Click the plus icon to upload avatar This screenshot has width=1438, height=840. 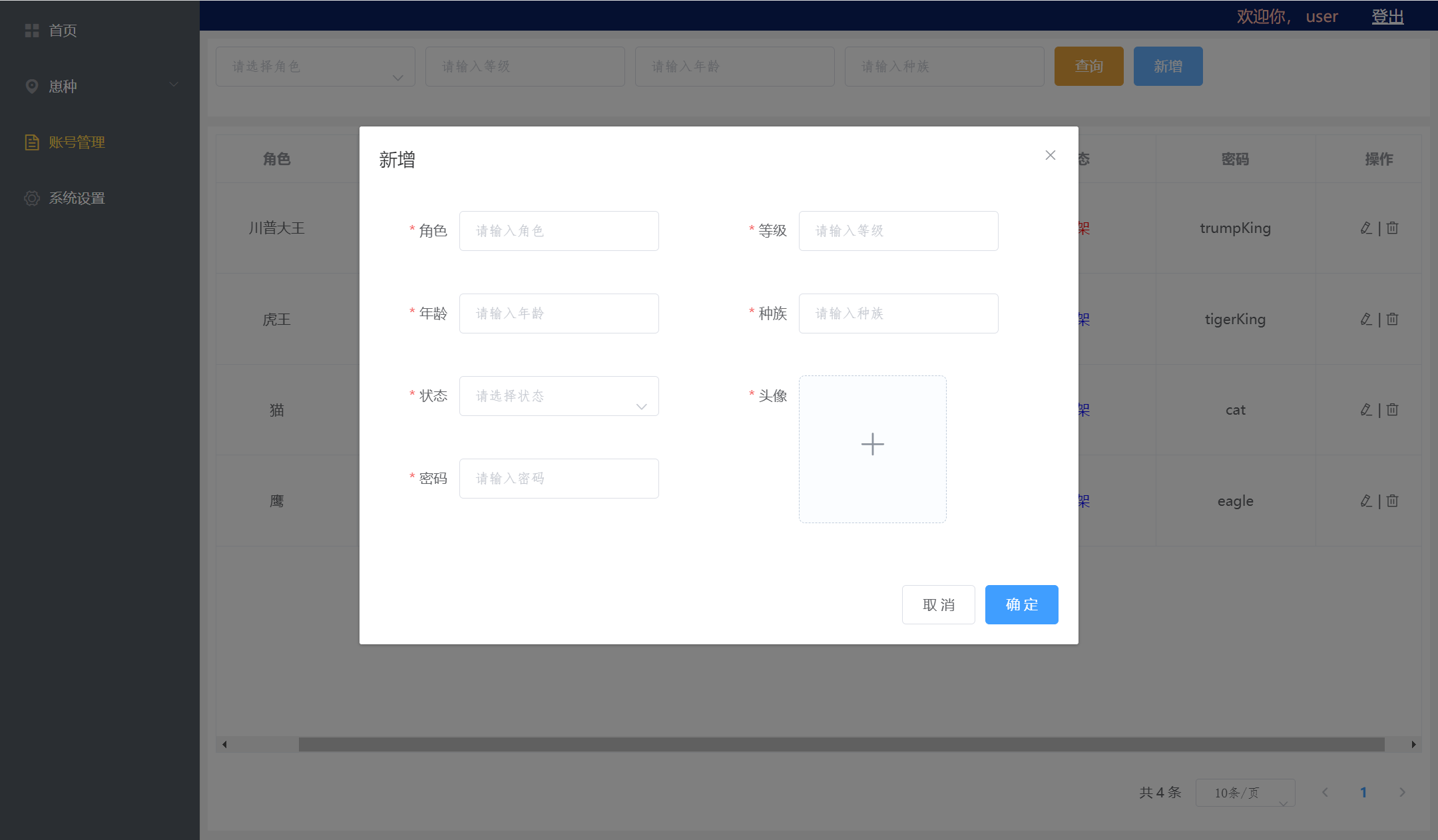pyautogui.click(x=872, y=444)
